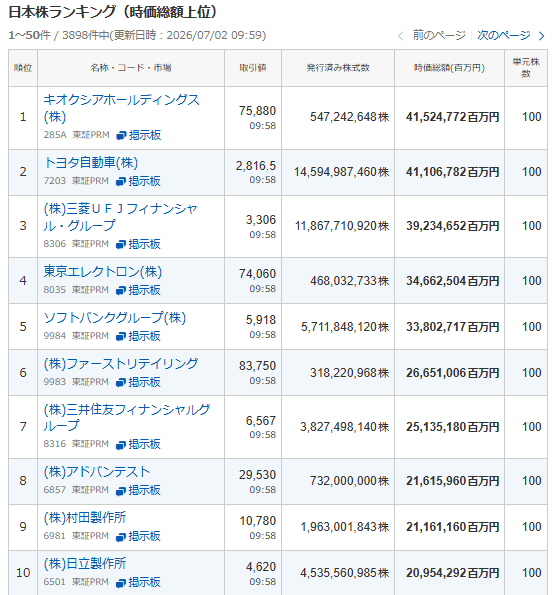Open キオクシアホールディングス(株) stock page
The height and width of the screenshot is (595, 555).
[121, 108]
